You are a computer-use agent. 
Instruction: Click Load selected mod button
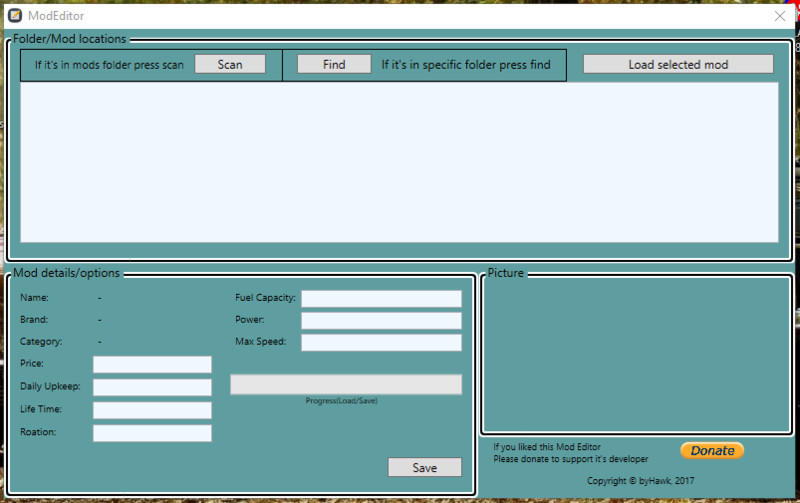point(678,64)
